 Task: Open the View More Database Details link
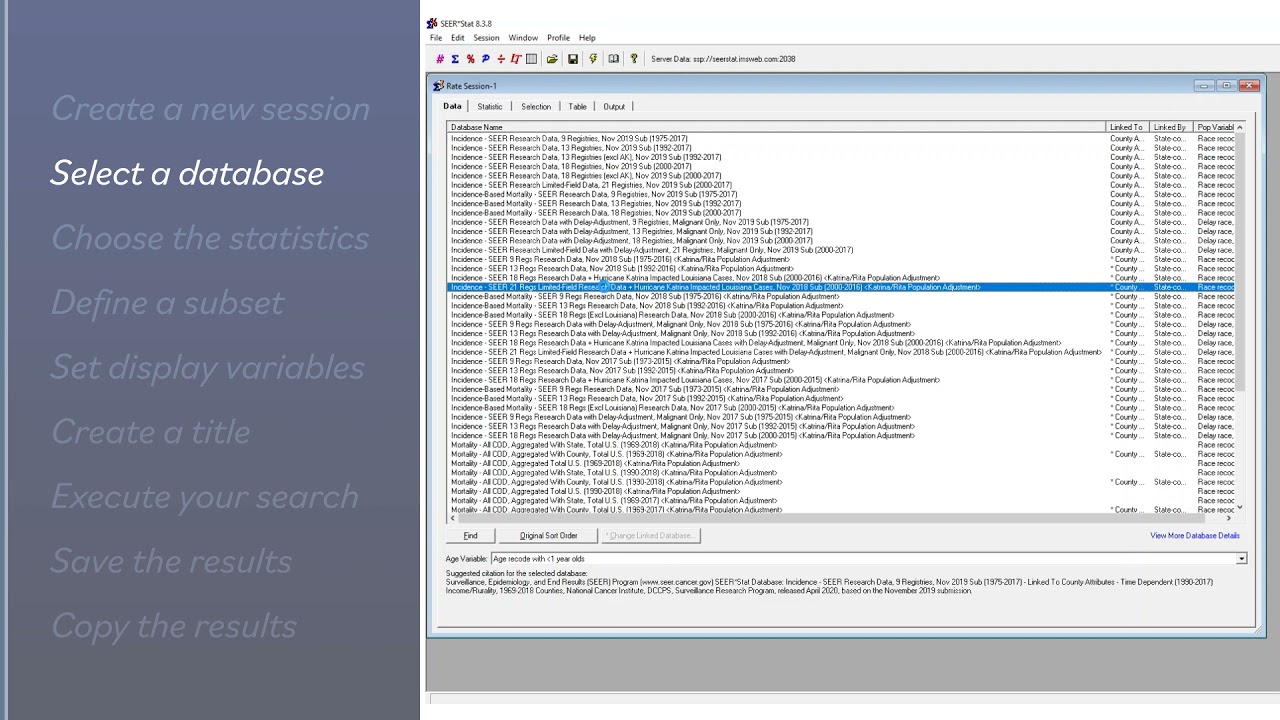click(1195, 536)
